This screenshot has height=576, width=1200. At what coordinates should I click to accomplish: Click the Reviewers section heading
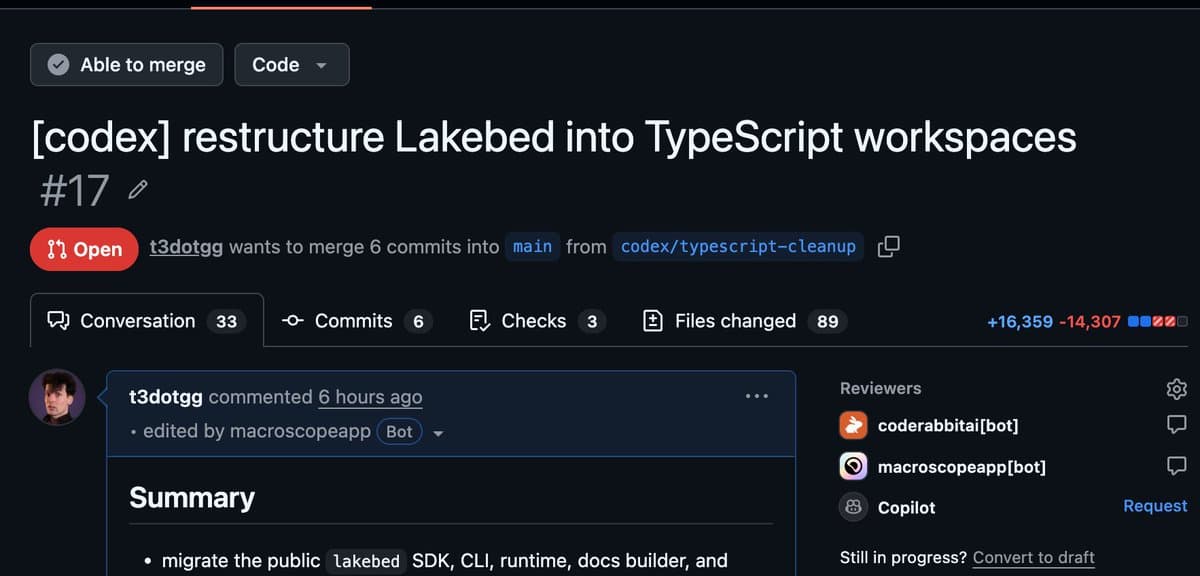(x=881, y=388)
